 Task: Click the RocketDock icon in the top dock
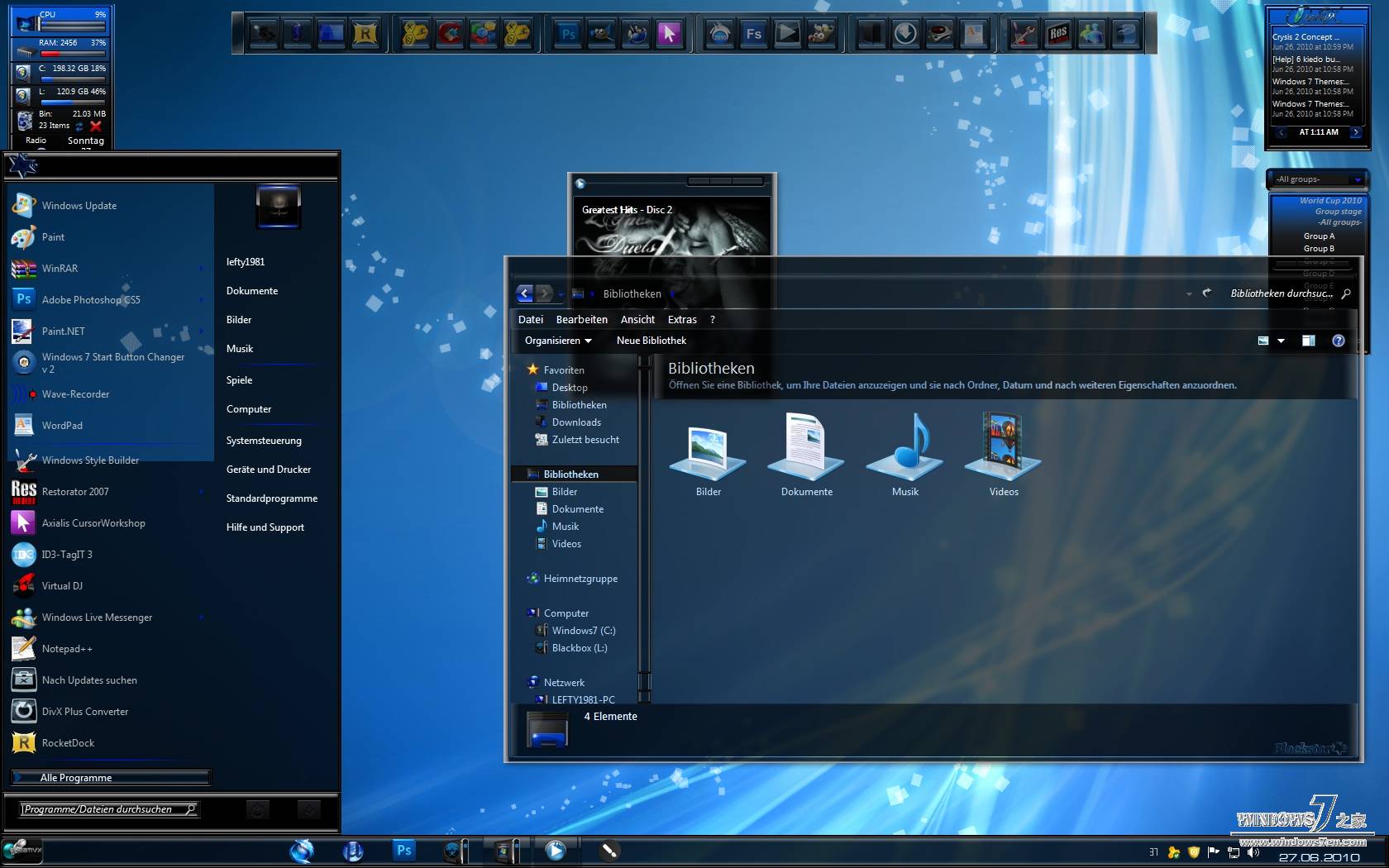pyautogui.click(x=365, y=34)
